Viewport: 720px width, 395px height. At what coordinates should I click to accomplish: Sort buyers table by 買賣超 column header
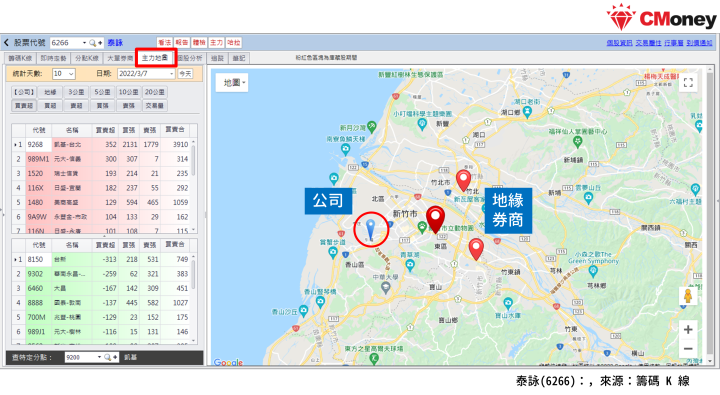(x=105, y=130)
